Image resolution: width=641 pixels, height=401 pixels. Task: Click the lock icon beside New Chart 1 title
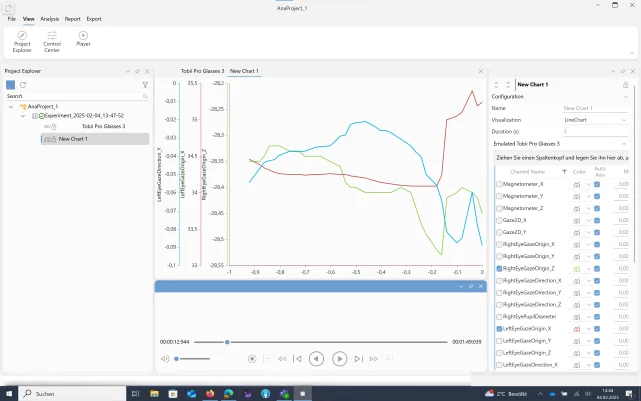[x=625, y=85]
